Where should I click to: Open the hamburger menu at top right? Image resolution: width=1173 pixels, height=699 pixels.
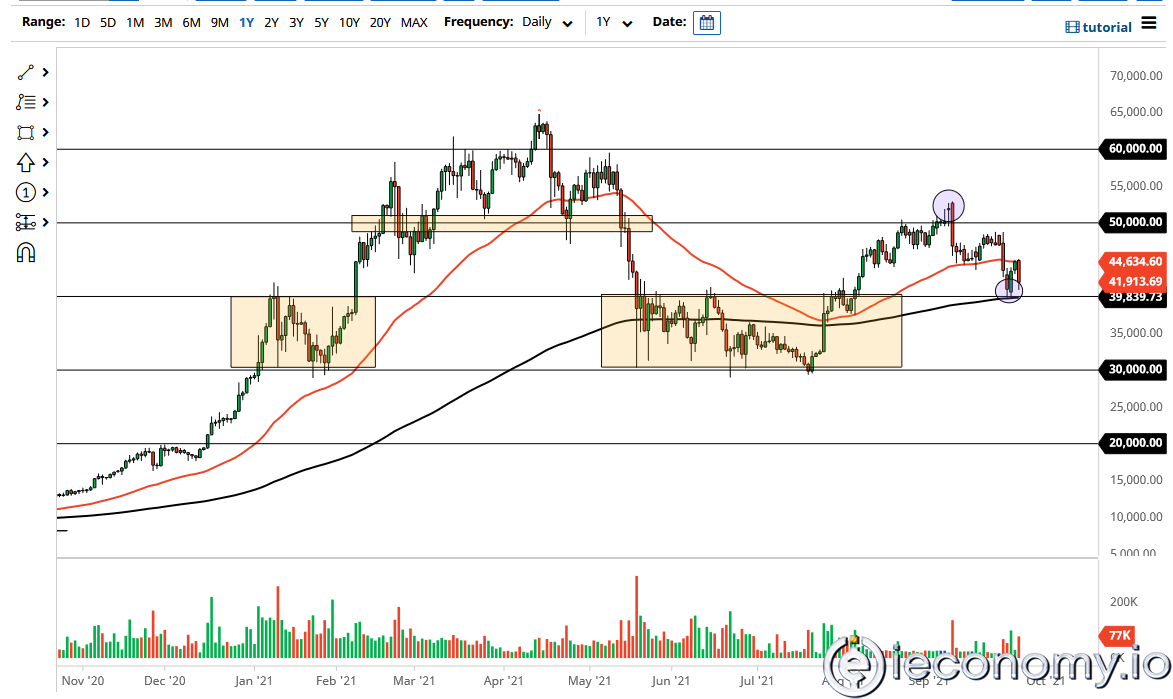[1150, 27]
